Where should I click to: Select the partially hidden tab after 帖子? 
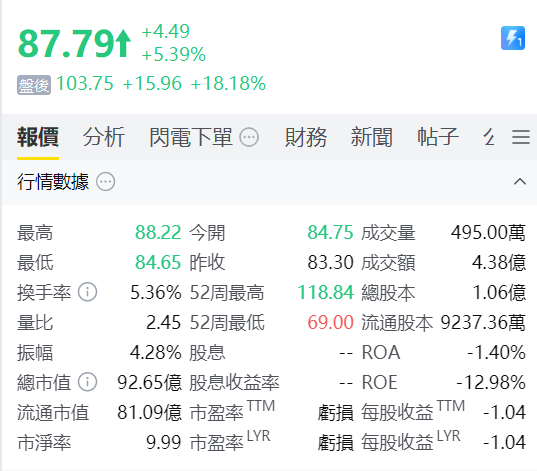tap(489, 137)
